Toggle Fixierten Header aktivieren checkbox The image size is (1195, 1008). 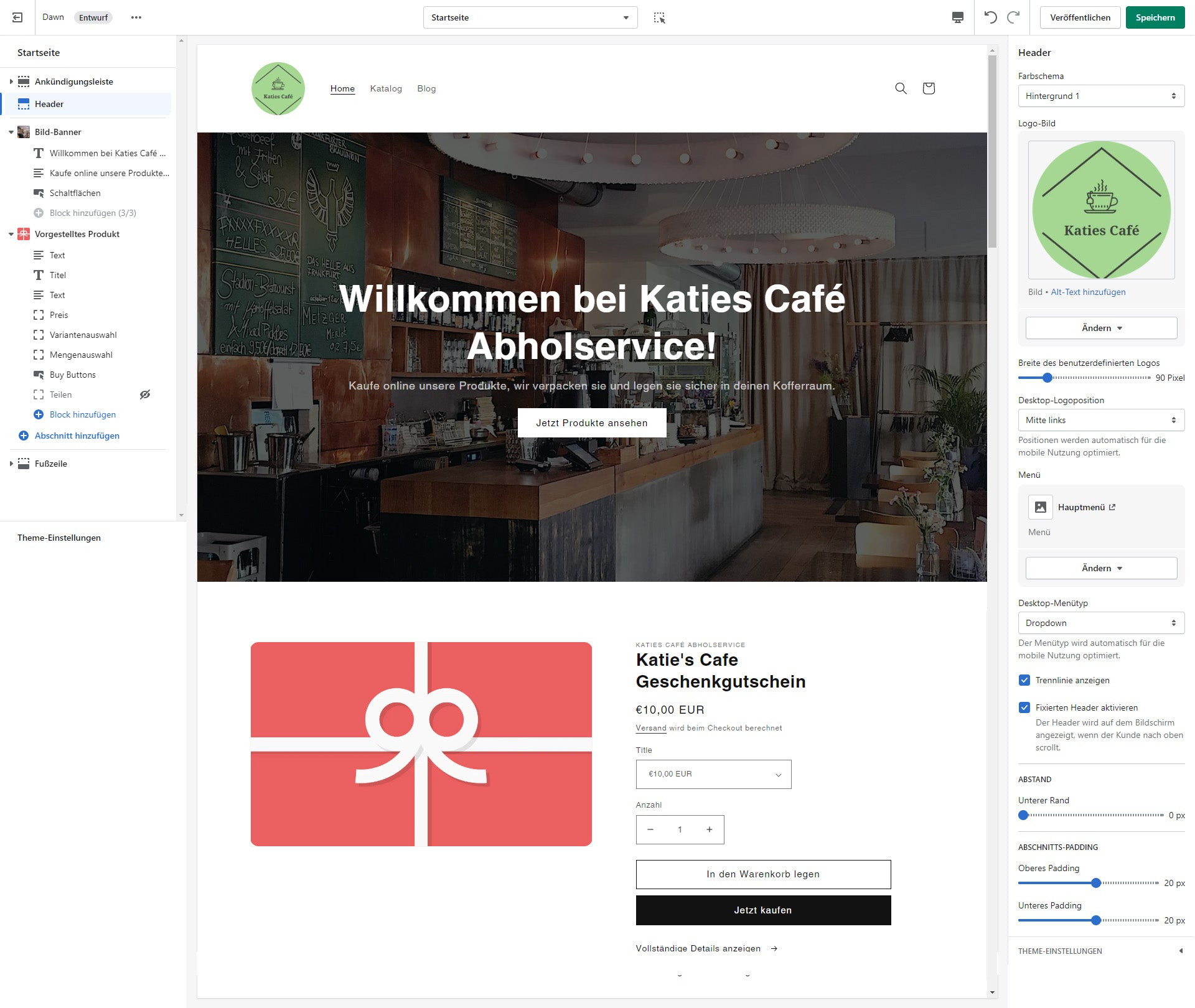(1023, 708)
